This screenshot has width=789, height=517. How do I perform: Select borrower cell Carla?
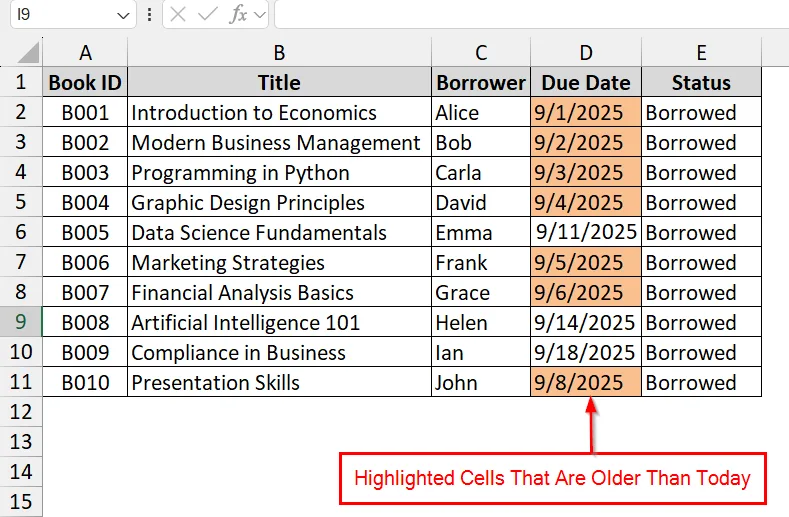[x=481, y=172]
